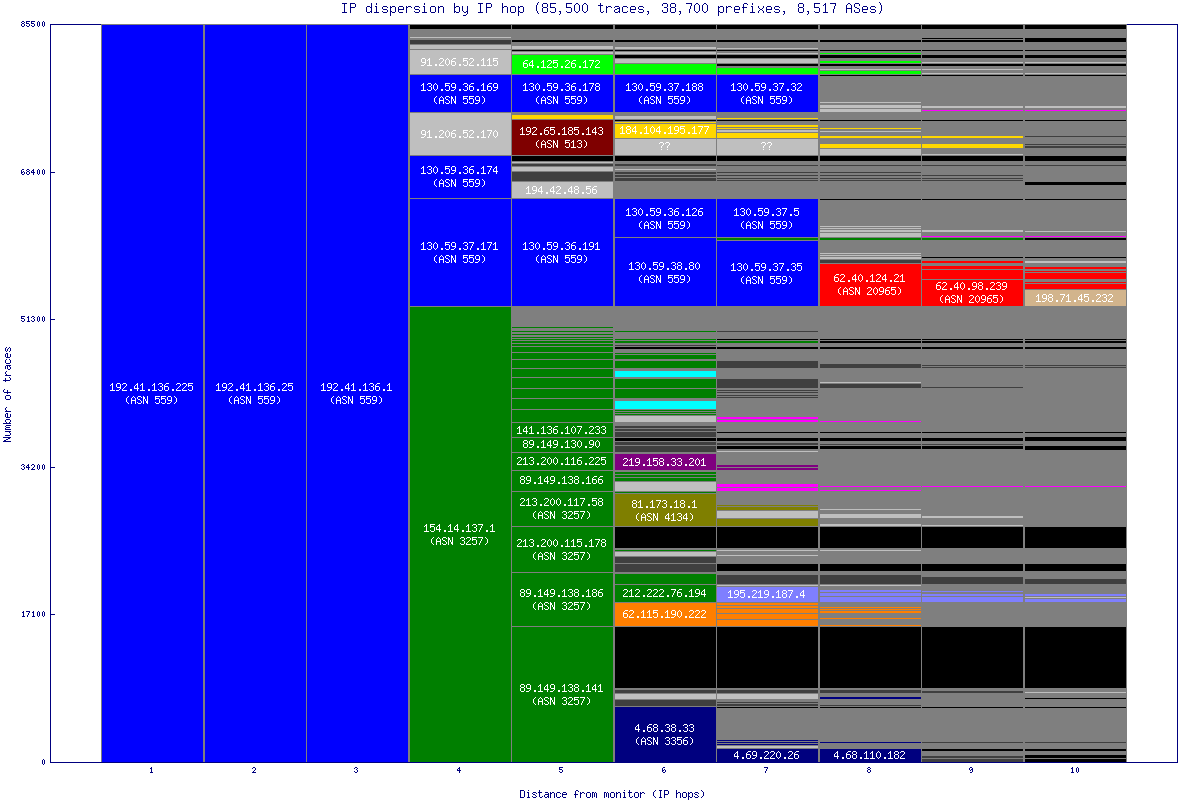Viewport: 1178px width, 800px height.
Task: Select the 192.65.185.143 (ASN 513) dark red block
Action: [x=563, y=135]
